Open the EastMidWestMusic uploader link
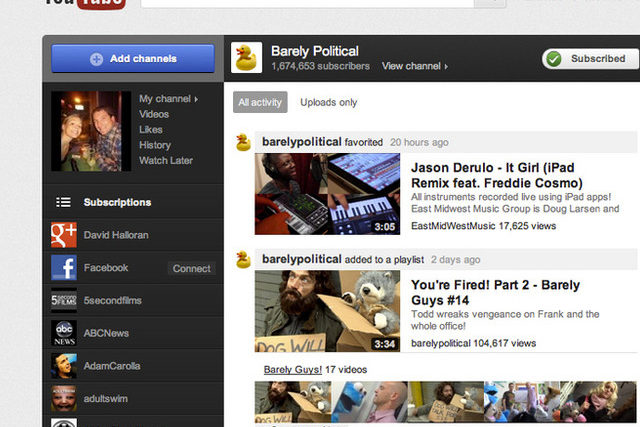The image size is (640, 427). tap(453, 226)
